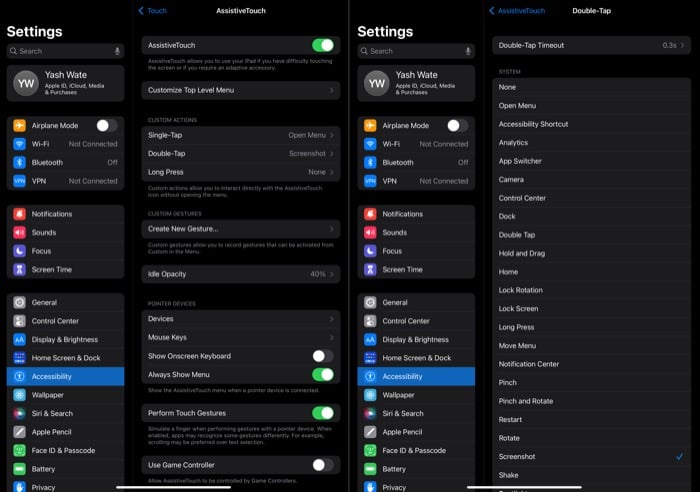This screenshot has height=492, width=700.
Task: Tap Apple Pencil icon in Double-Tap screen sidebar
Action: click(x=370, y=432)
